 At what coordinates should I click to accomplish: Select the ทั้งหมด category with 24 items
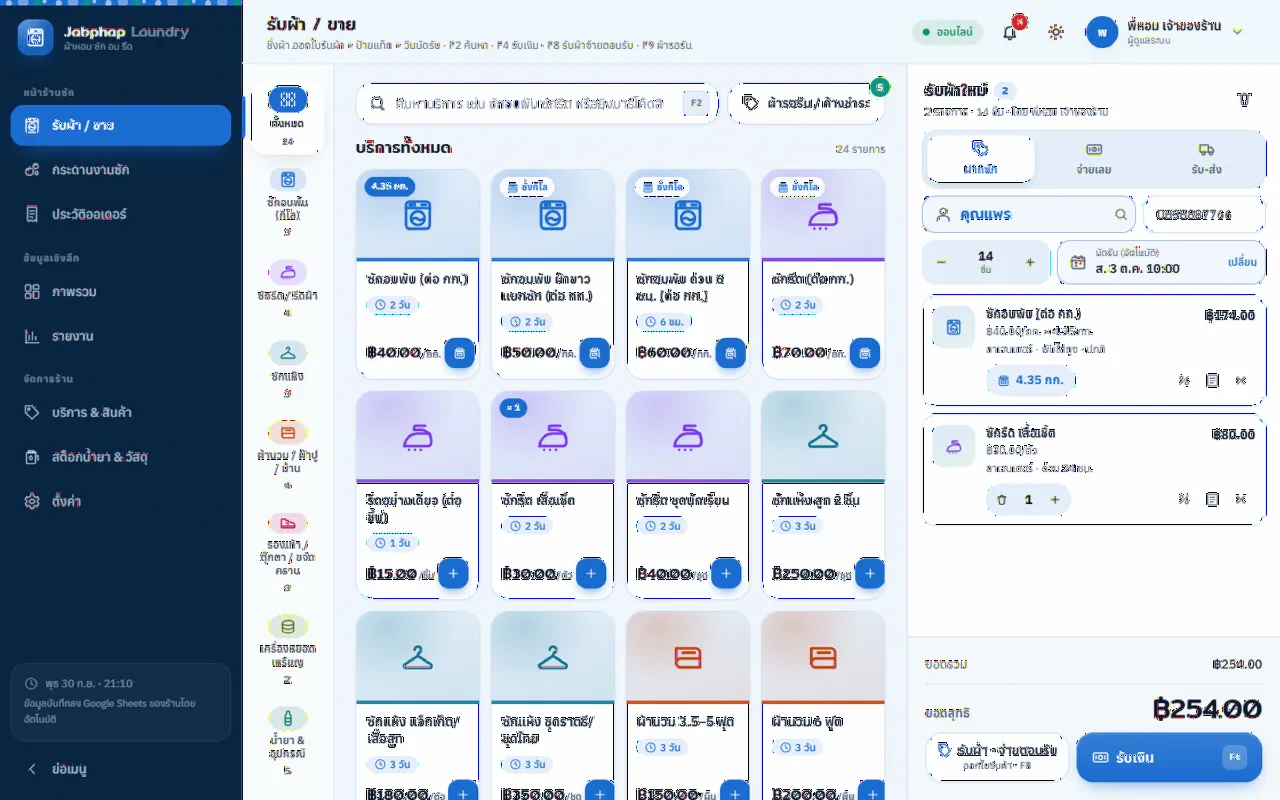pyautogui.click(x=288, y=118)
